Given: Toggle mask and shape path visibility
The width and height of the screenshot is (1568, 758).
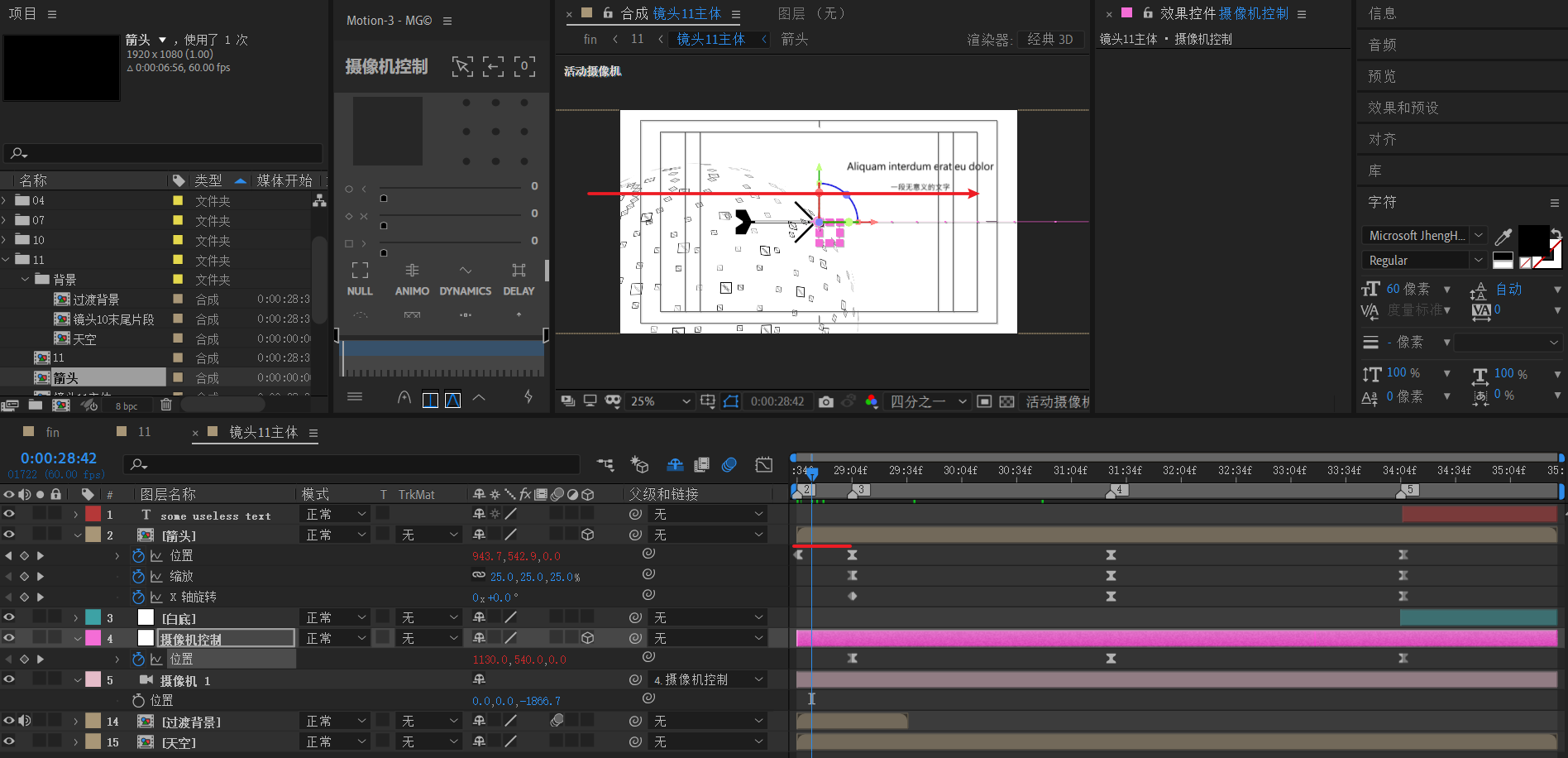Looking at the screenshot, I should point(731,401).
